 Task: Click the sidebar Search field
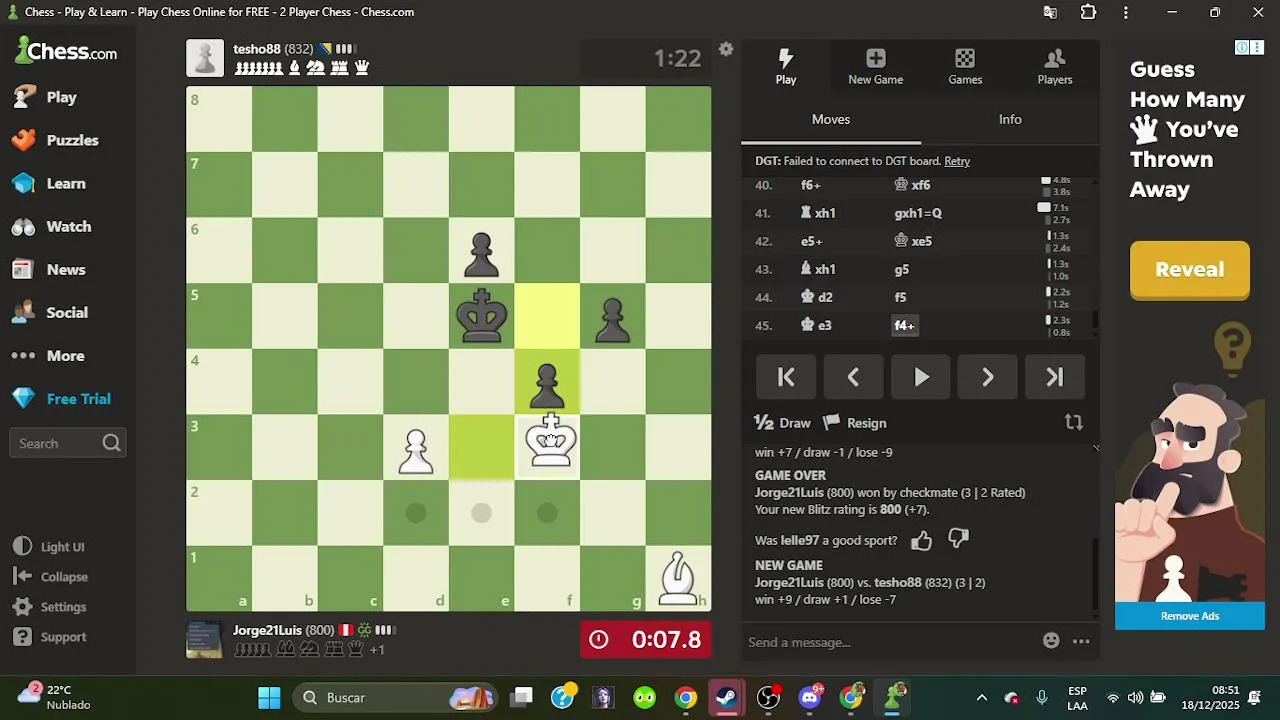(x=67, y=443)
